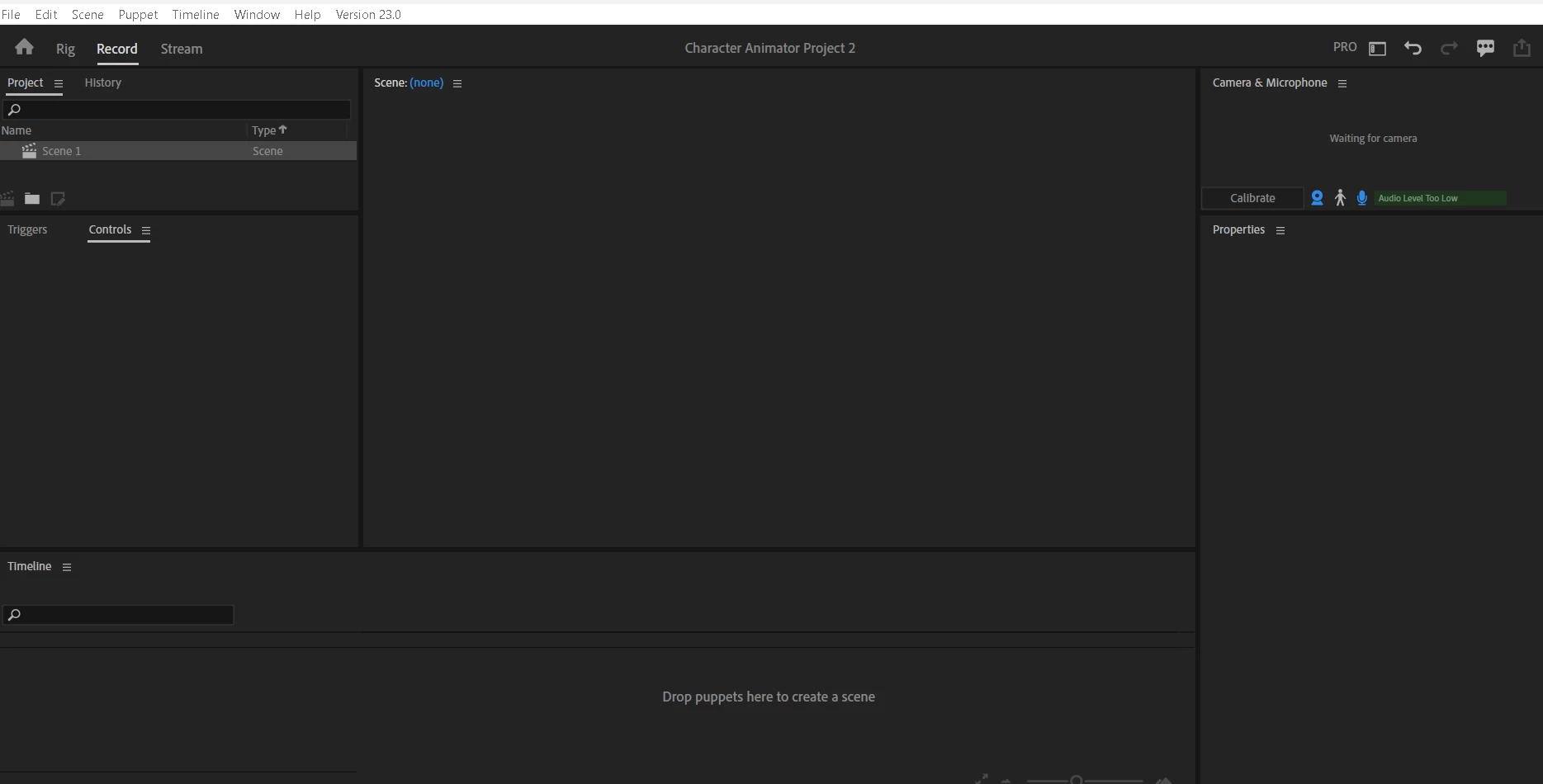
Task: Open the Properties panel menu
Action: point(1280,230)
